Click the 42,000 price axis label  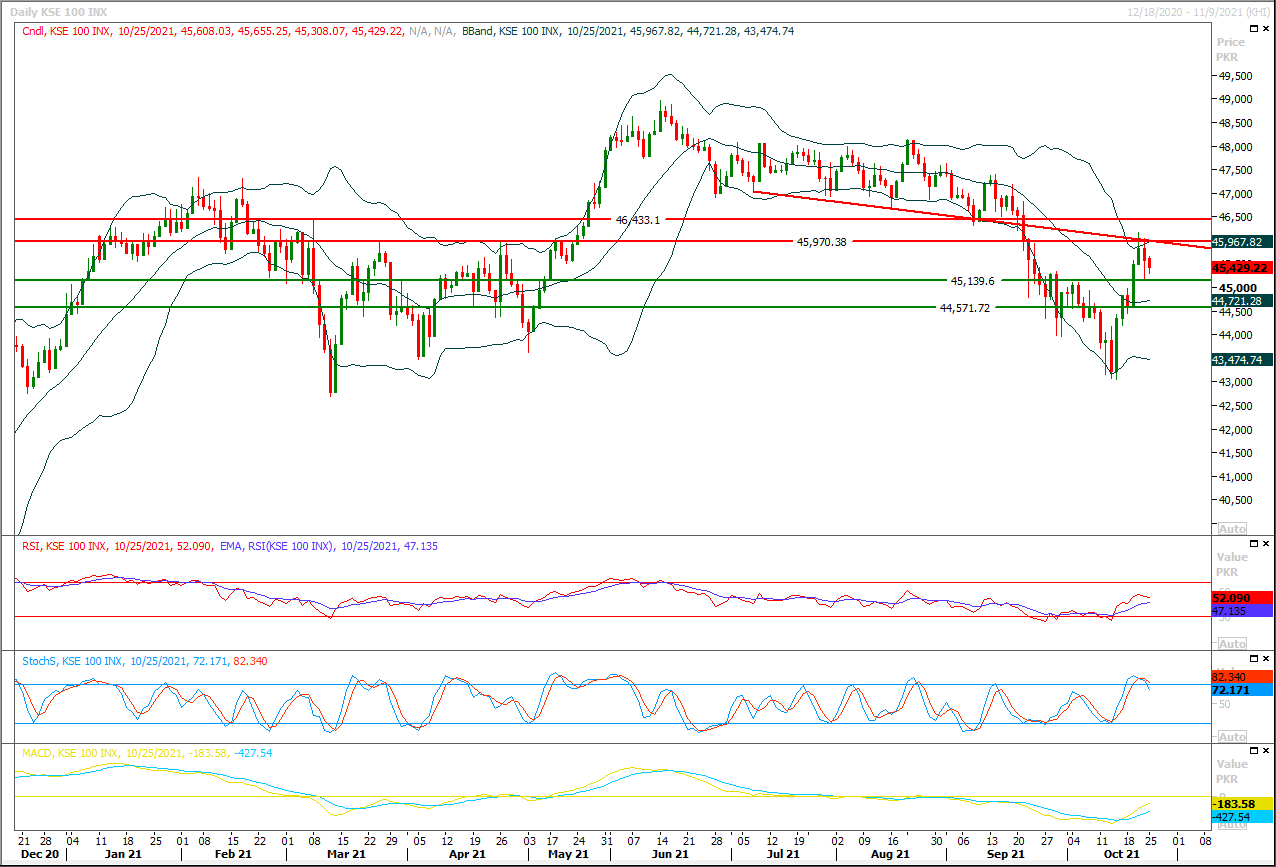pos(1235,430)
